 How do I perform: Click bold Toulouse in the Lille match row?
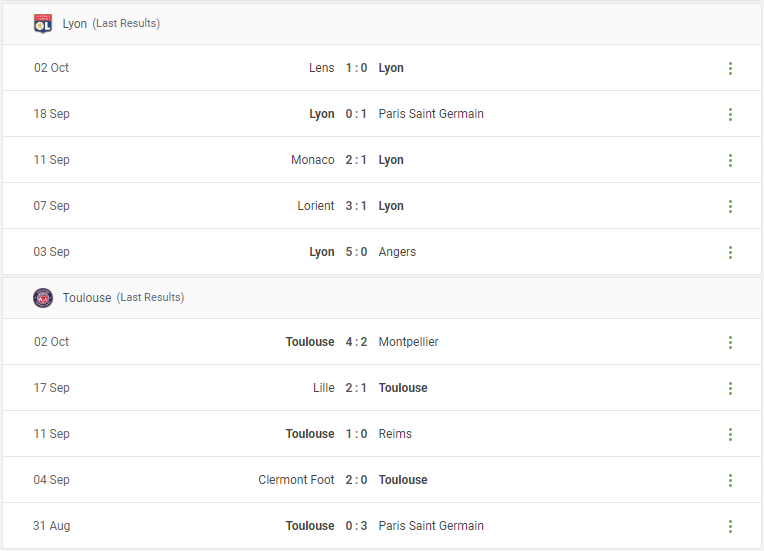pos(403,388)
